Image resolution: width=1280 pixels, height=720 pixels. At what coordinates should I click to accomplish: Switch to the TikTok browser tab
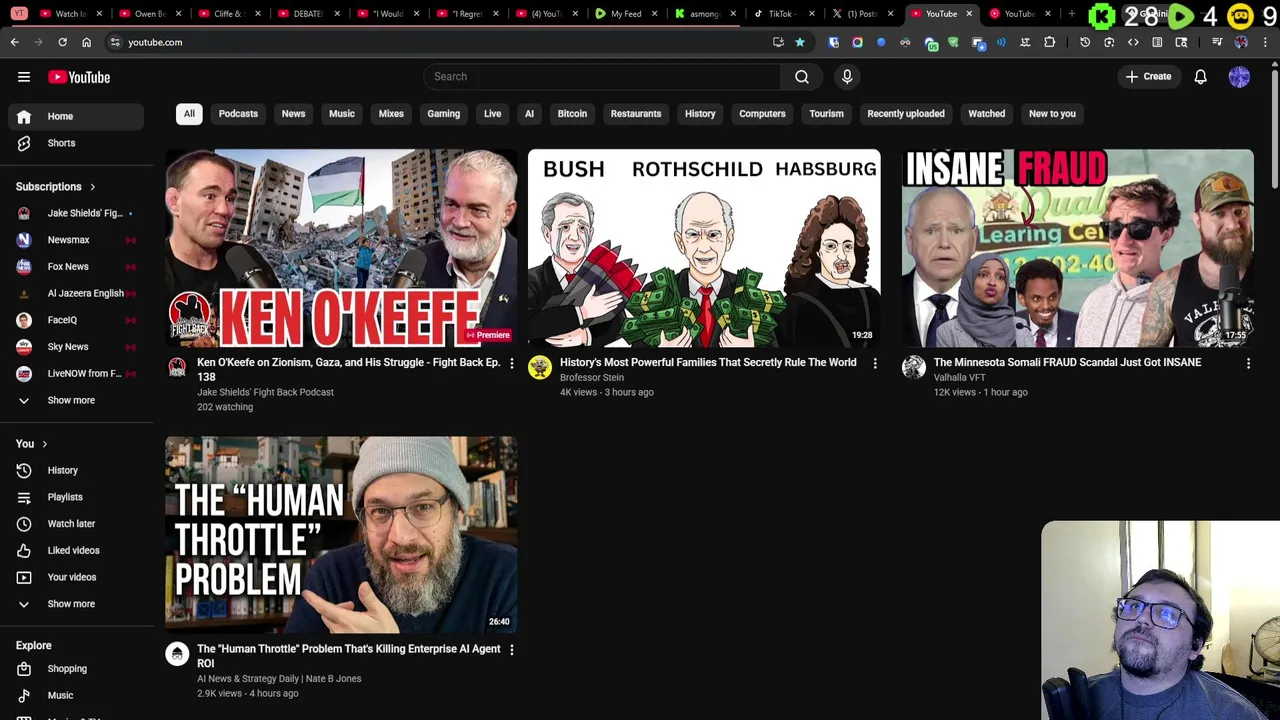(x=783, y=14)
